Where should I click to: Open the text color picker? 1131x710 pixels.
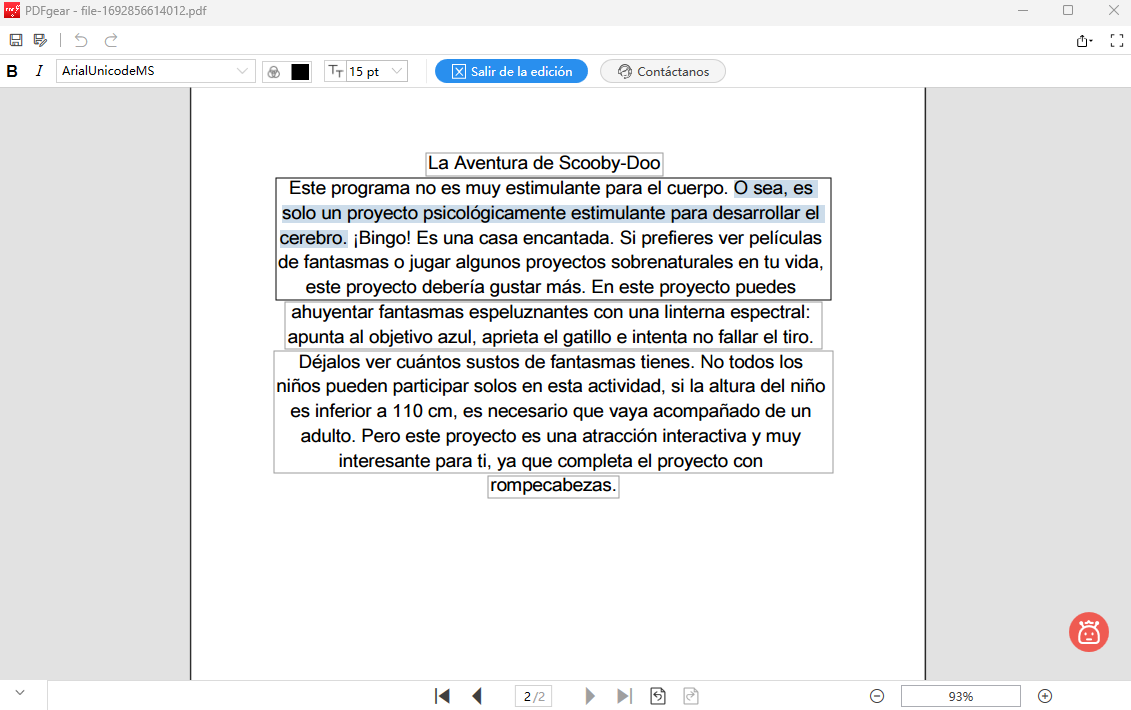click(x=272, y=71)
